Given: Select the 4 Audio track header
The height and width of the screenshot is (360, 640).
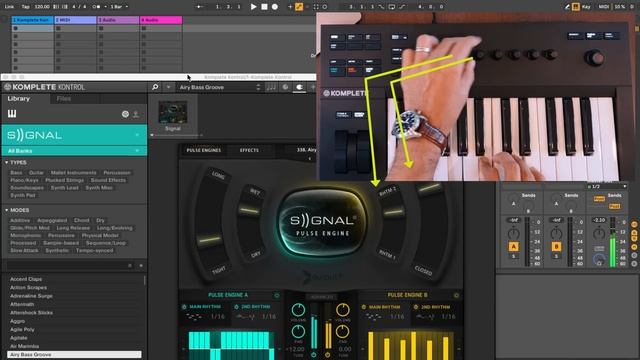Looking at the screenshot, I should pyautogui.click(x=161, y=20).
